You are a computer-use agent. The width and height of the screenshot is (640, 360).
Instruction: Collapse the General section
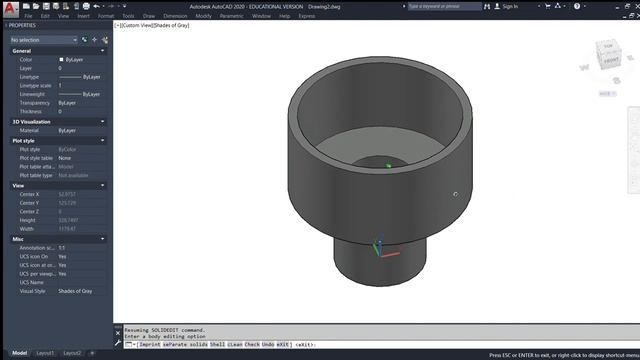(102, 51)
